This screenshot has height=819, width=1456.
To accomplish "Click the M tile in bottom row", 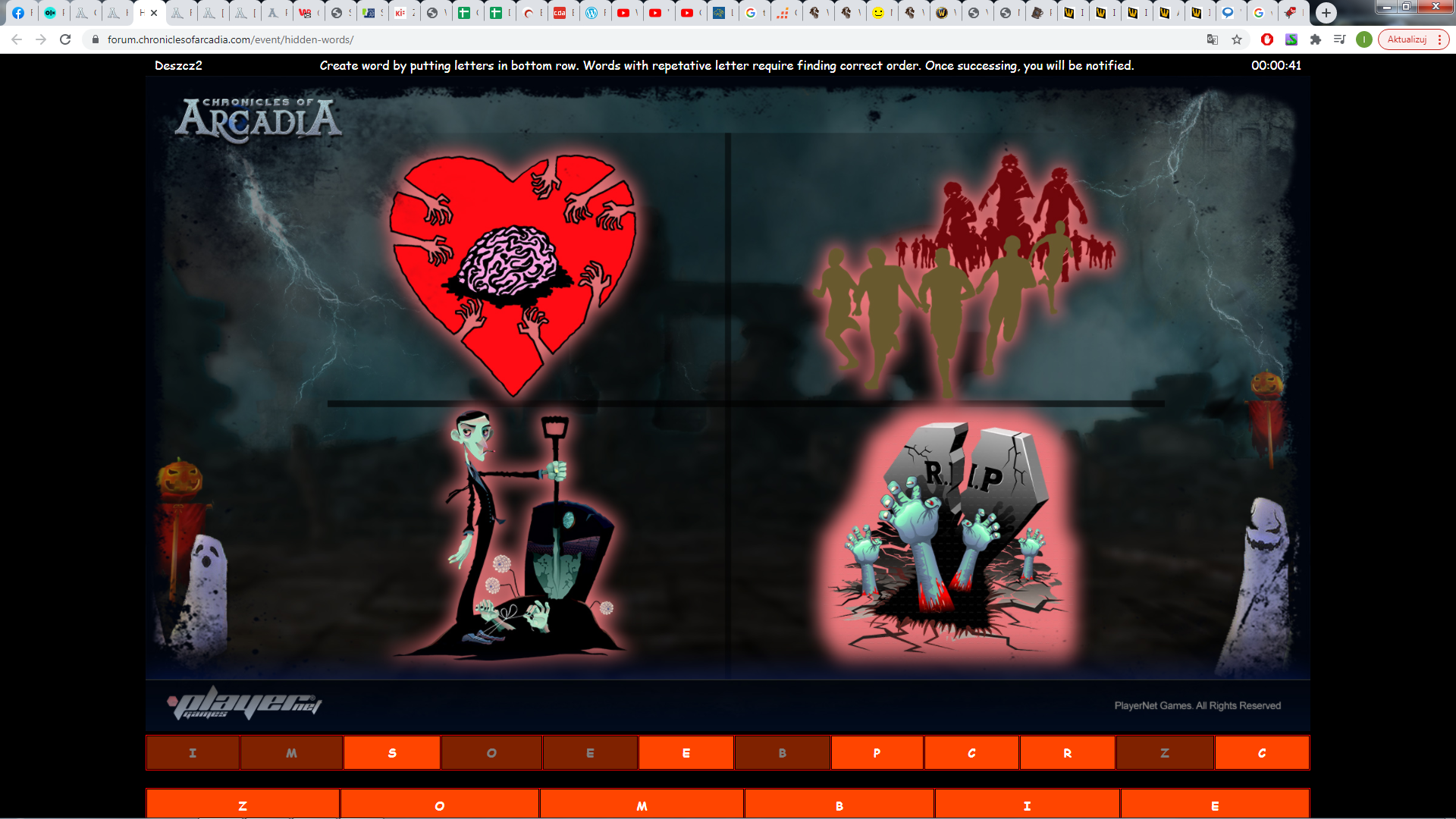I will (642, 805).
